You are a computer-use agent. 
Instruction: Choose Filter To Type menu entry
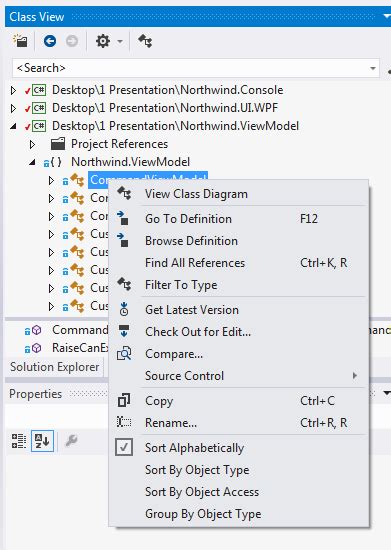click(181, 285)
